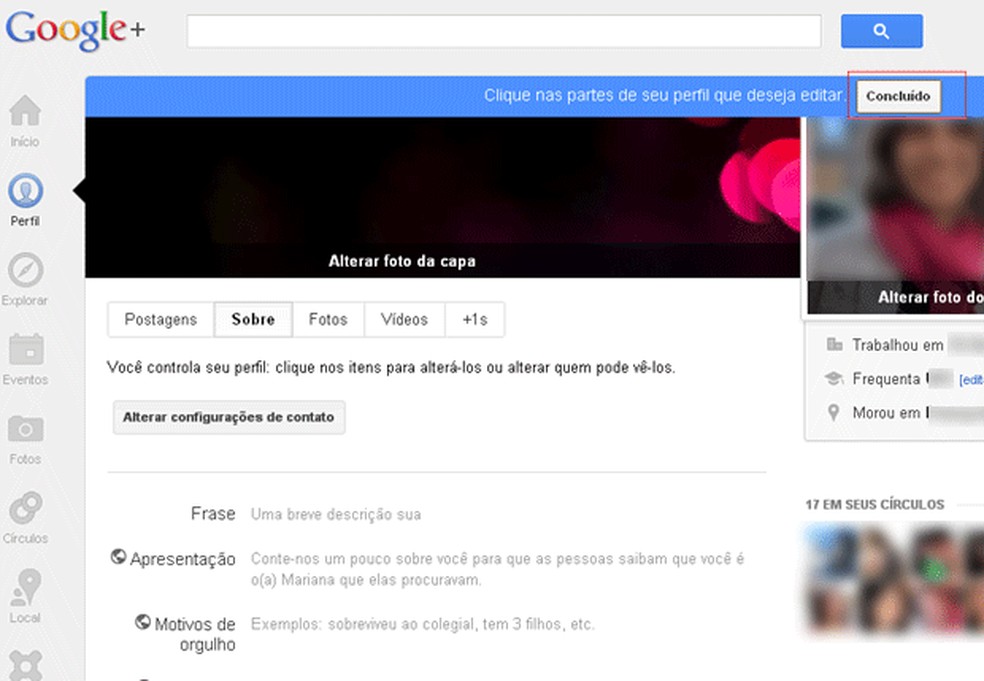Switch to the Postagens tab
984x681 pixels.
161,319
